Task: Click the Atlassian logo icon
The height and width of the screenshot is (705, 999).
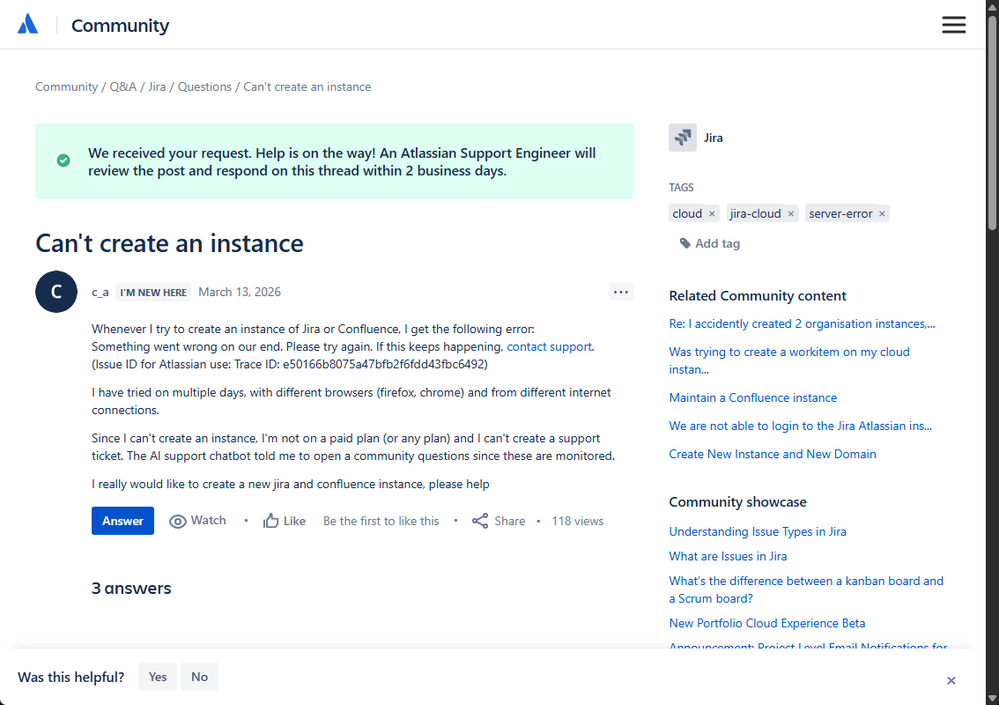Action: [27, 24]
